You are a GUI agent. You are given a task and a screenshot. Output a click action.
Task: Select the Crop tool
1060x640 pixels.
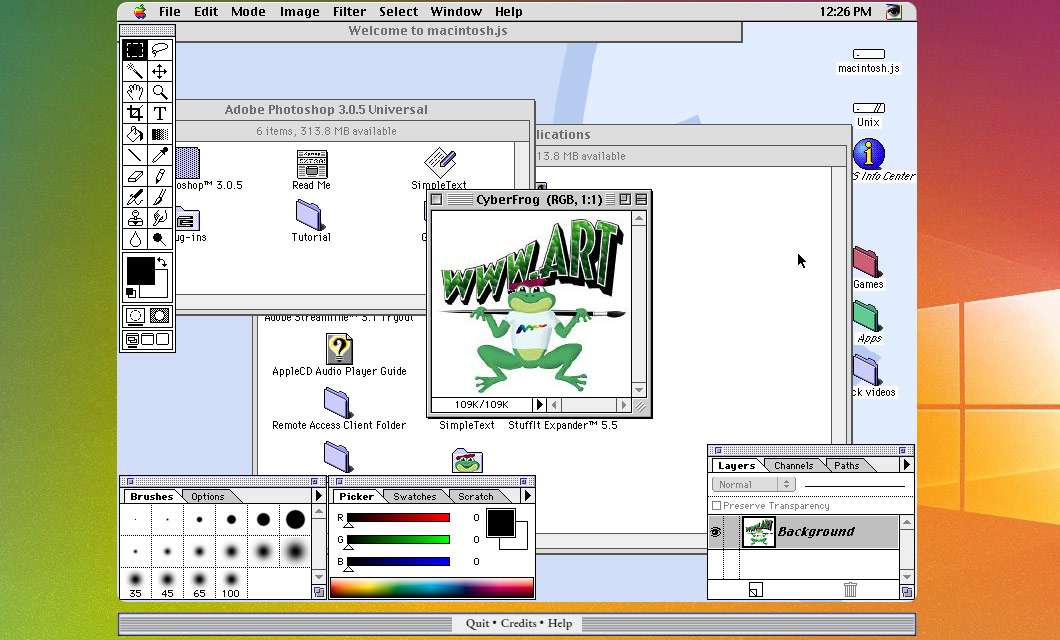click(x=135, y=113)
